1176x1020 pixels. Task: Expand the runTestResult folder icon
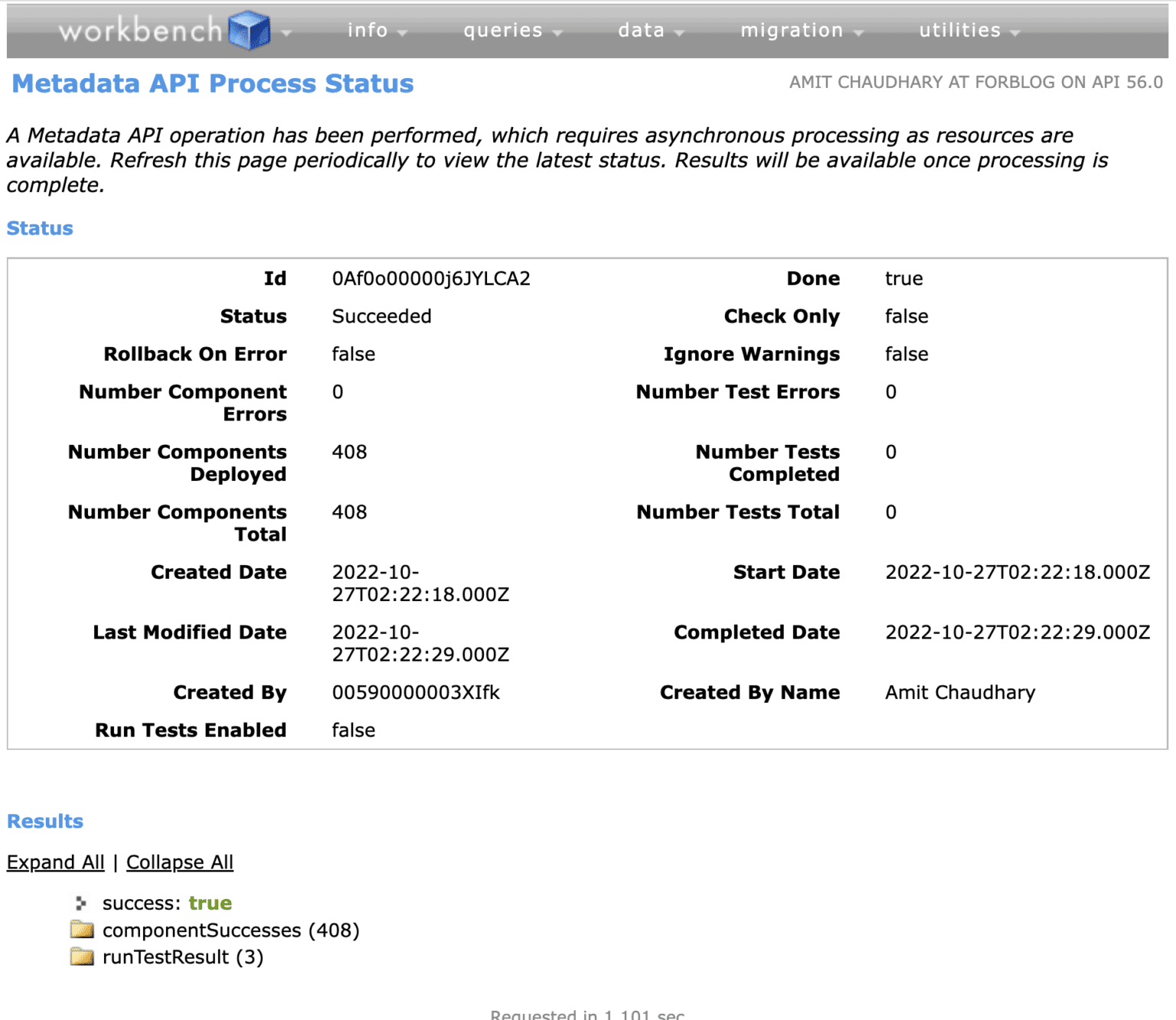click(x=82, y=957)
